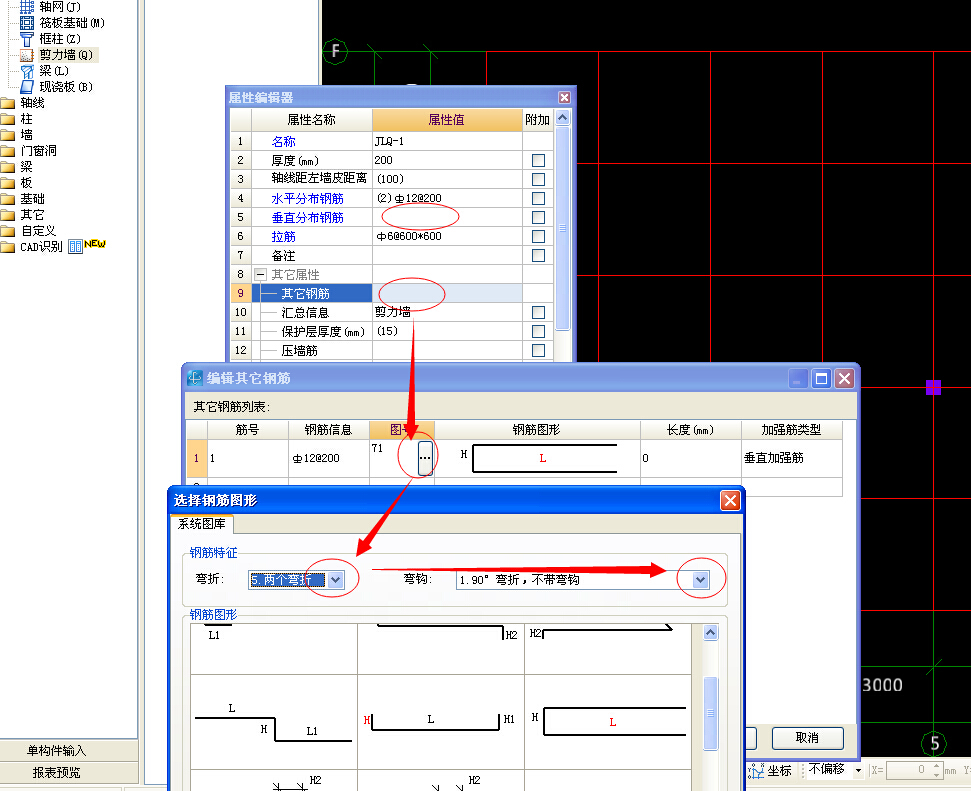The height and width of the screenshot is (791, 971).
Task: Select the 梁(L) beam icon
Action: click(x=27, y=71)
